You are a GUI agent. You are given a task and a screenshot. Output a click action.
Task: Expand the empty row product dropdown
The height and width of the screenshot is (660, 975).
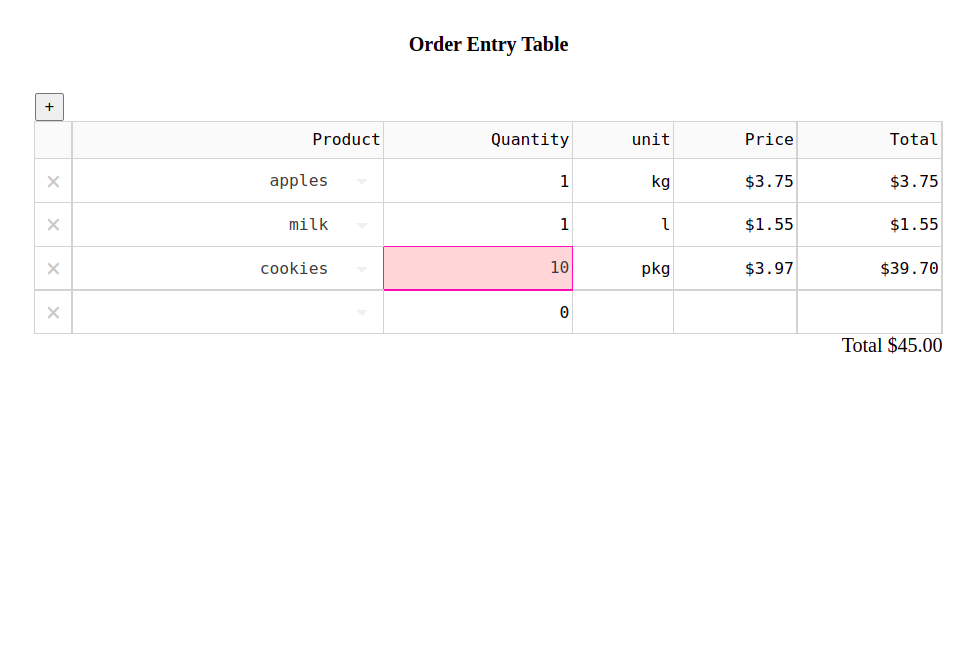(x=362, y=313)
